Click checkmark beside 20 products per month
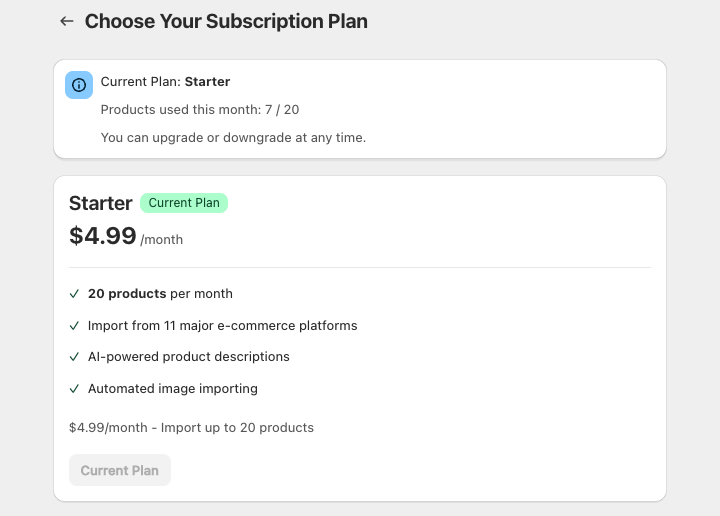Viewport: 720px width, 516px height. 74,294
